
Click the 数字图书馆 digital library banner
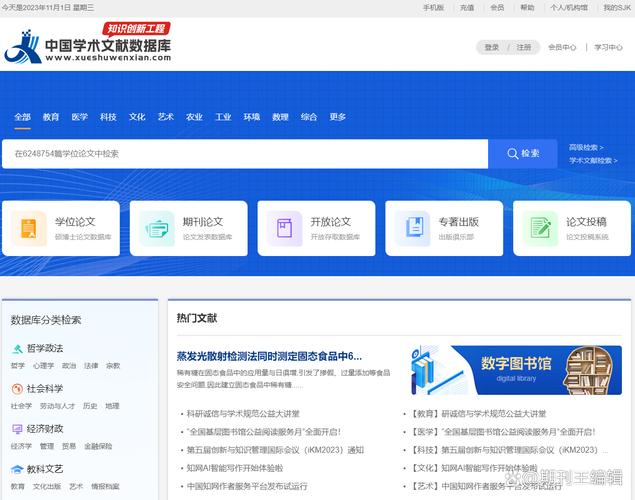pos(516,370)
